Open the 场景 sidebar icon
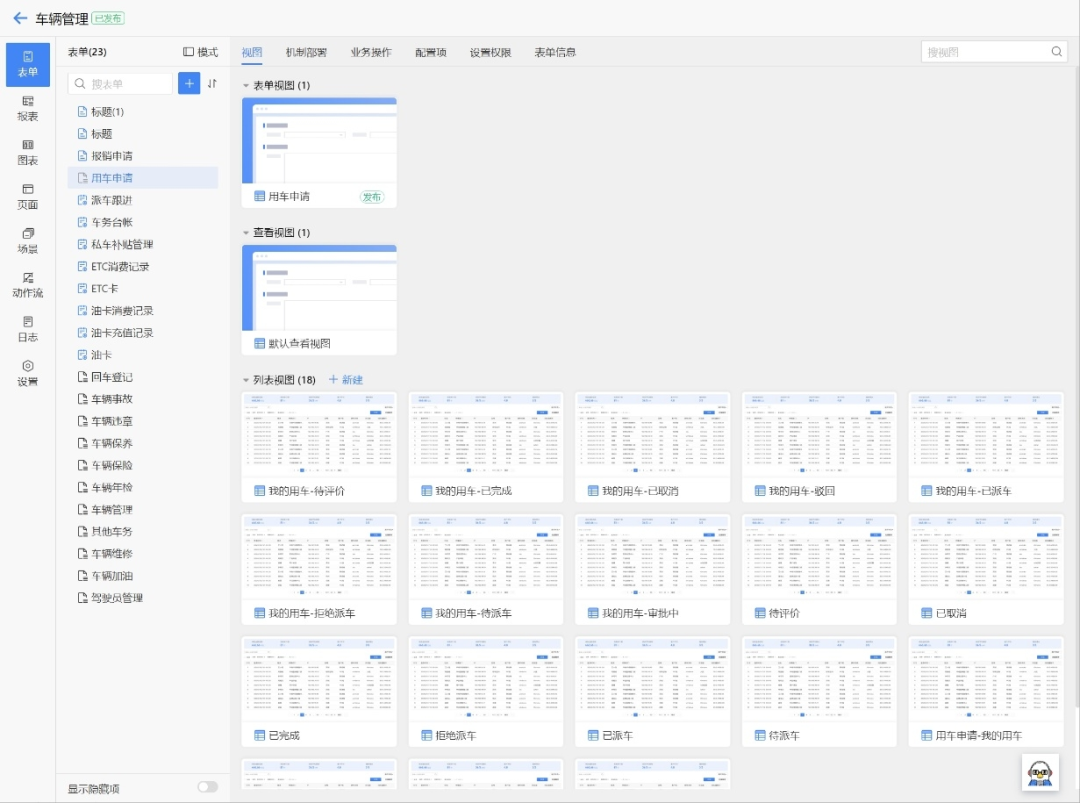 (x=28, y=241)
